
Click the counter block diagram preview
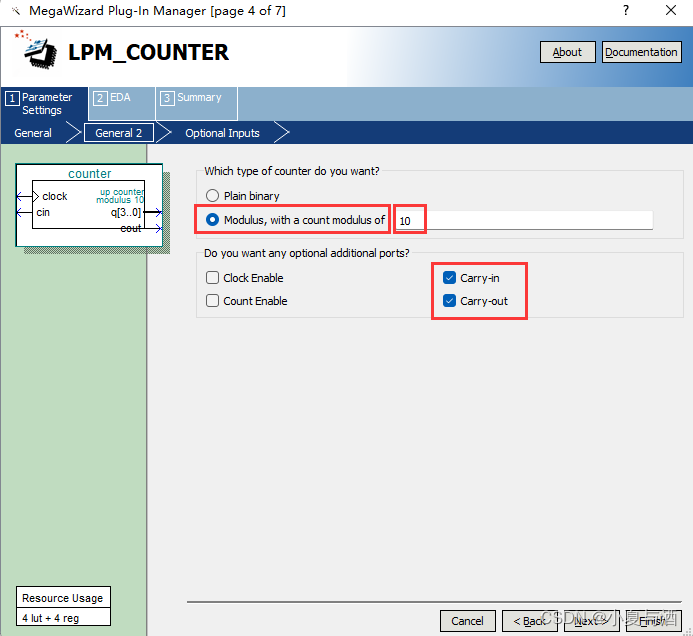pyautogui.click(x=89, y=205)
